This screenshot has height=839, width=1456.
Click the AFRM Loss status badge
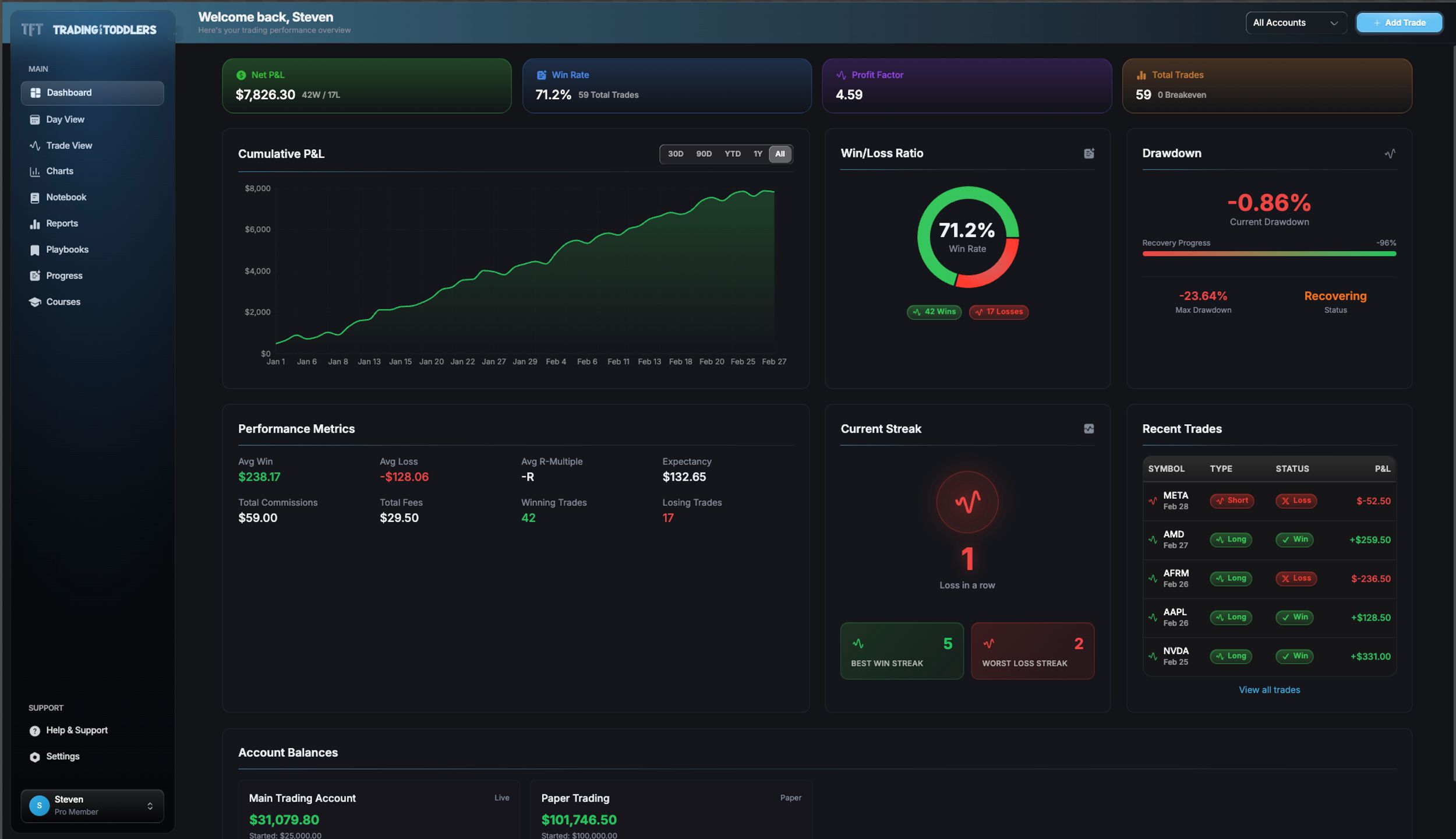coord(1296,579)
